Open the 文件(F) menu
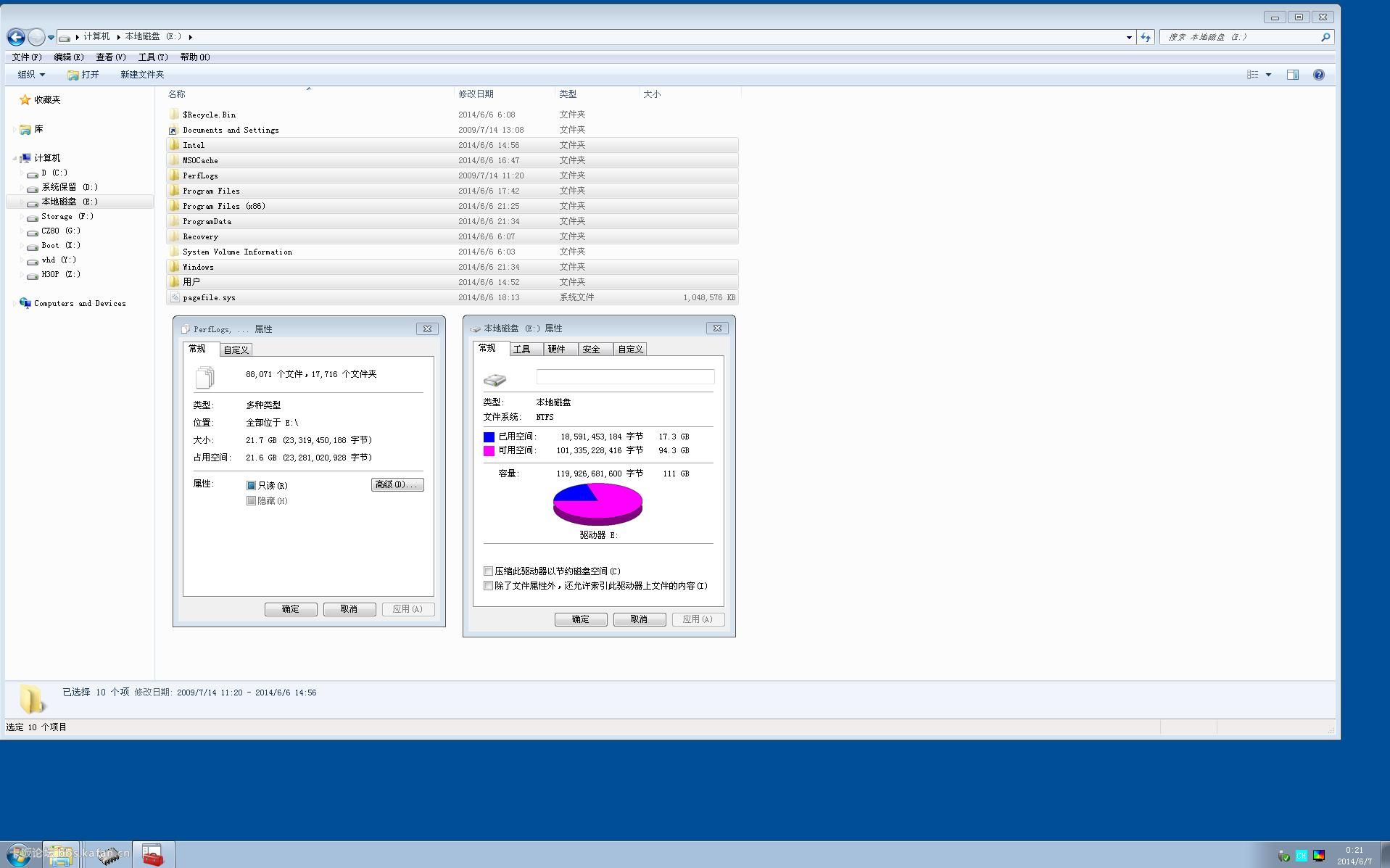The width and height of the screenshot is (1390, 868). coord(27,57)
